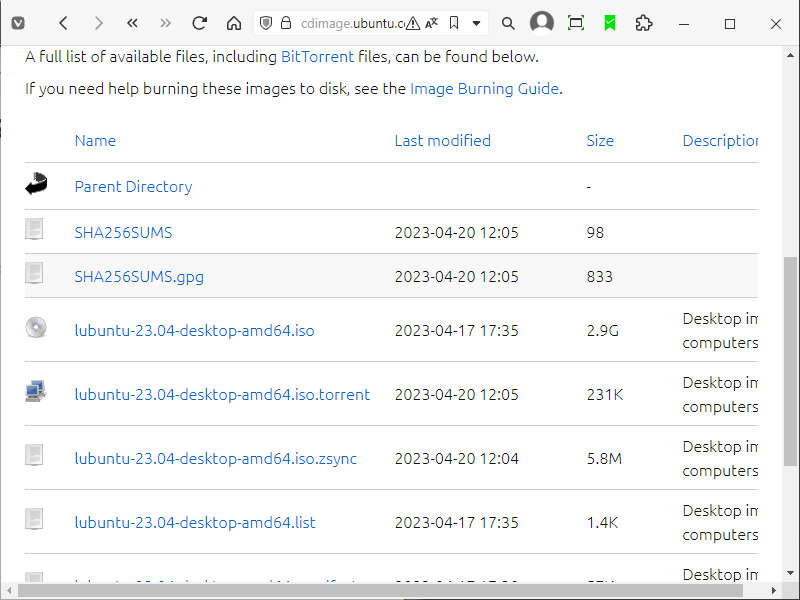Select the 2.9G size value
This screenshot has width=800, height=600.
pos(603,331)
